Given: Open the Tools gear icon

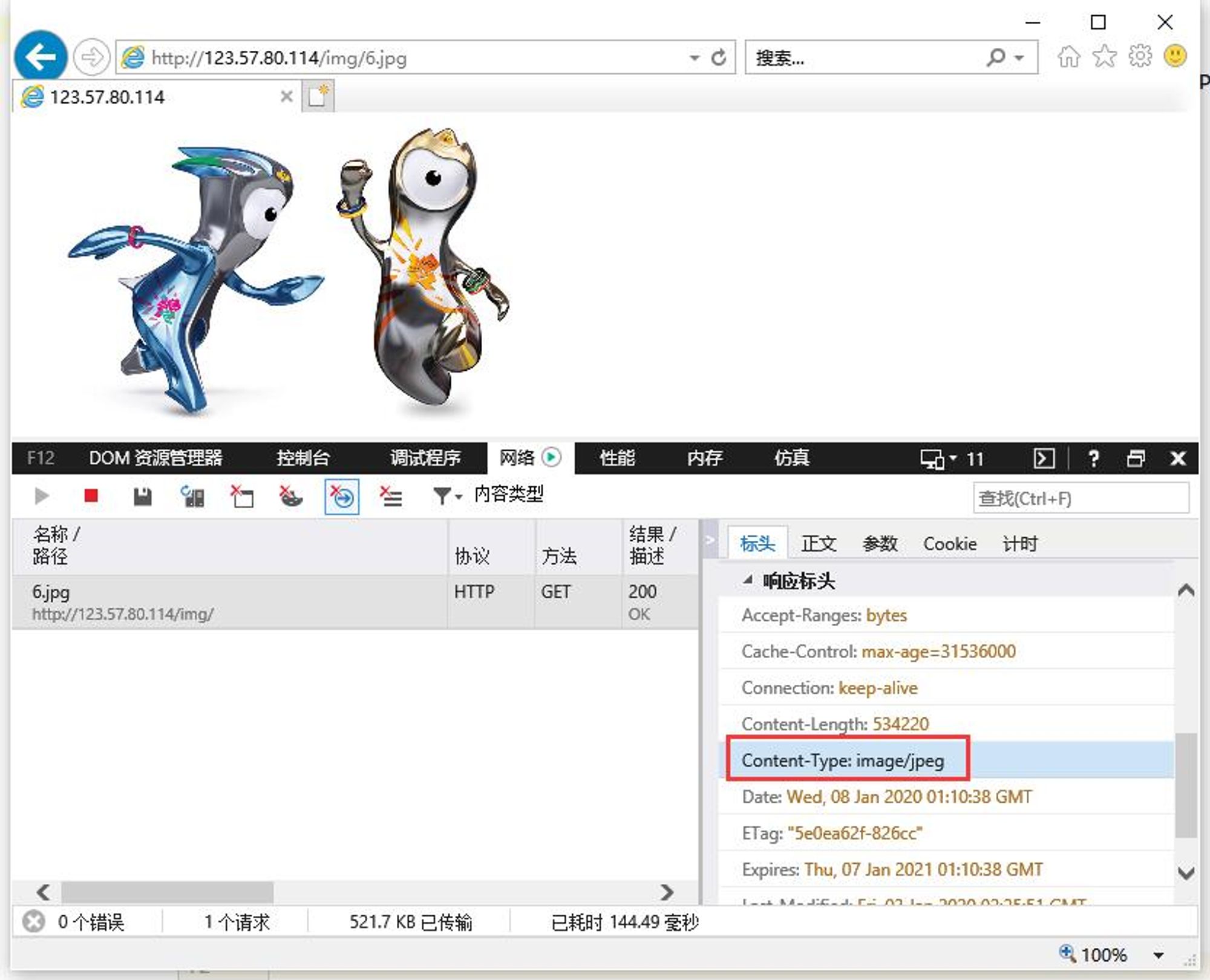Looking at the screenshot, I should click(1140, 56).
